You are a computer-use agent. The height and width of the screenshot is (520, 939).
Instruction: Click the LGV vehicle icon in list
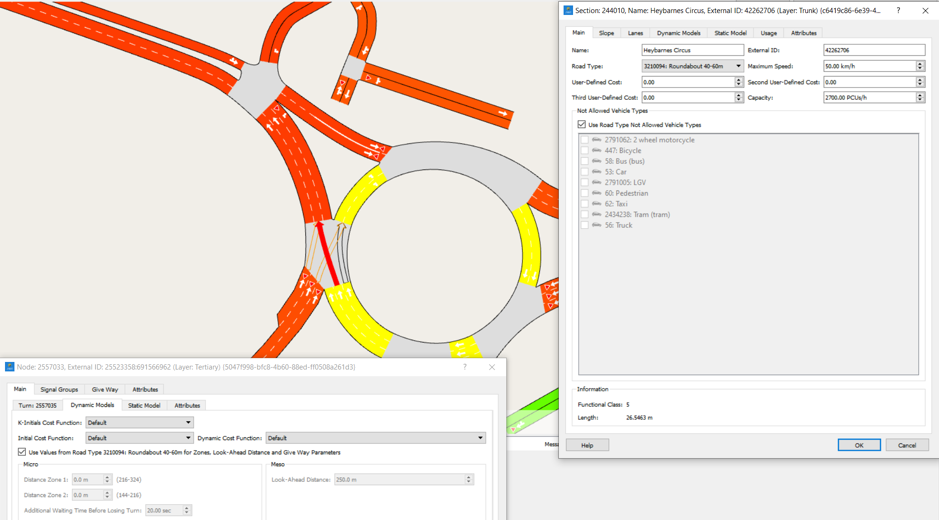click(x=596, y=182)
